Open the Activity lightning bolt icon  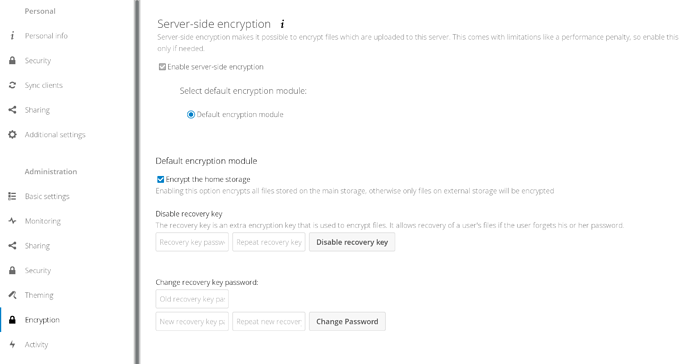pyautogui.click(x=12, y=344)
